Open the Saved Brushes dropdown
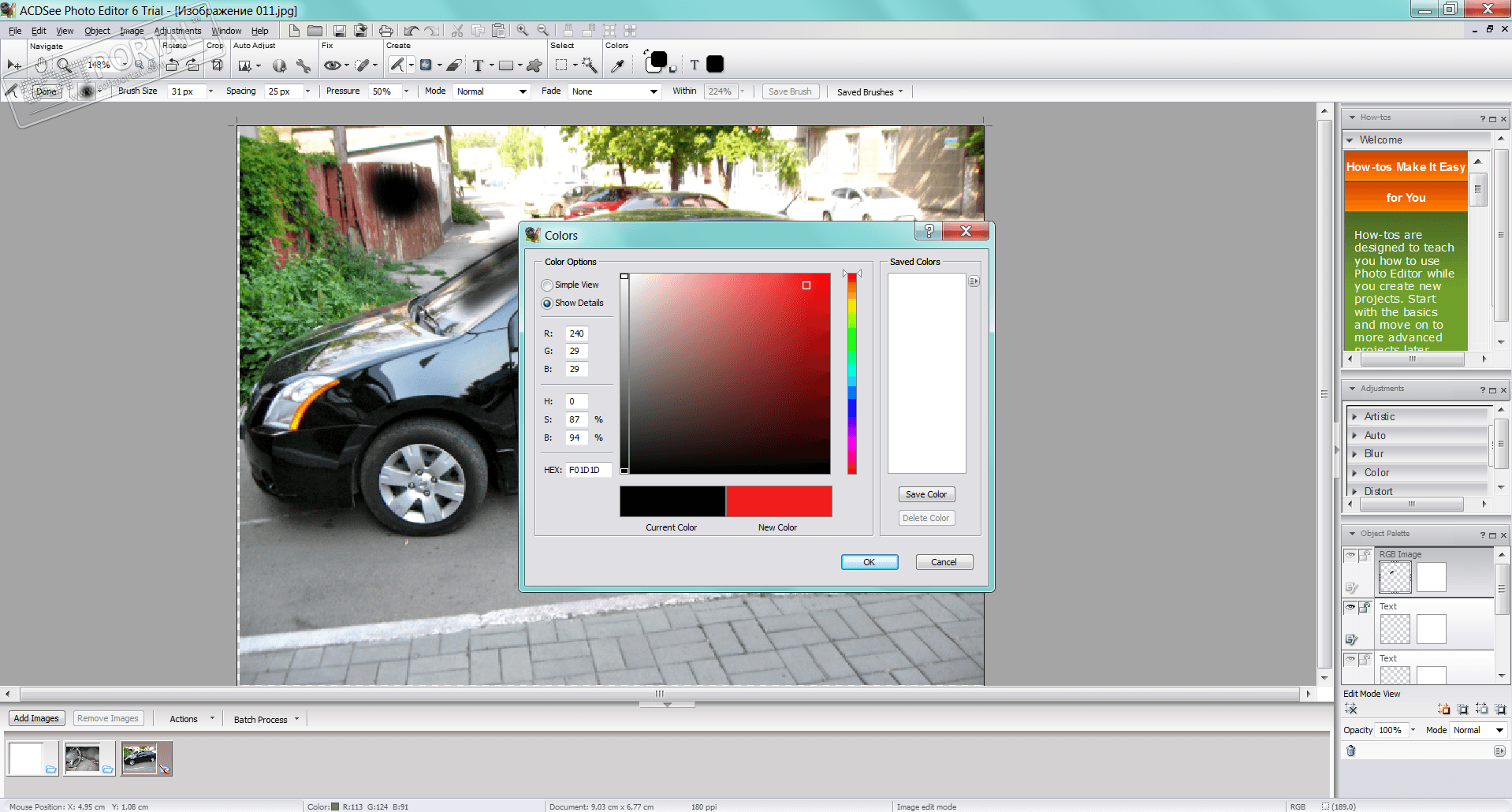1512x812 pixels. pos(870,92)
